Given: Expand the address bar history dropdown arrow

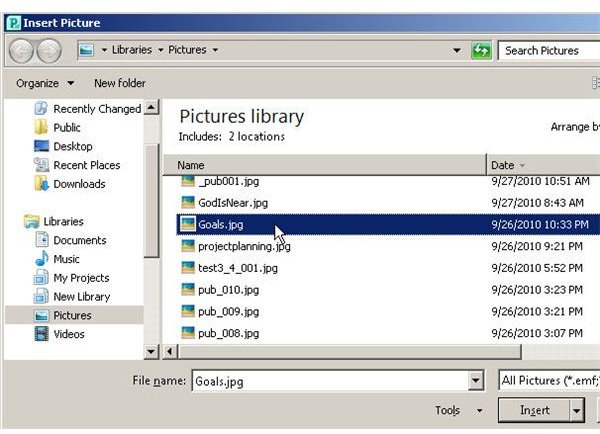Looking at the screenshot, I should 457,50.
